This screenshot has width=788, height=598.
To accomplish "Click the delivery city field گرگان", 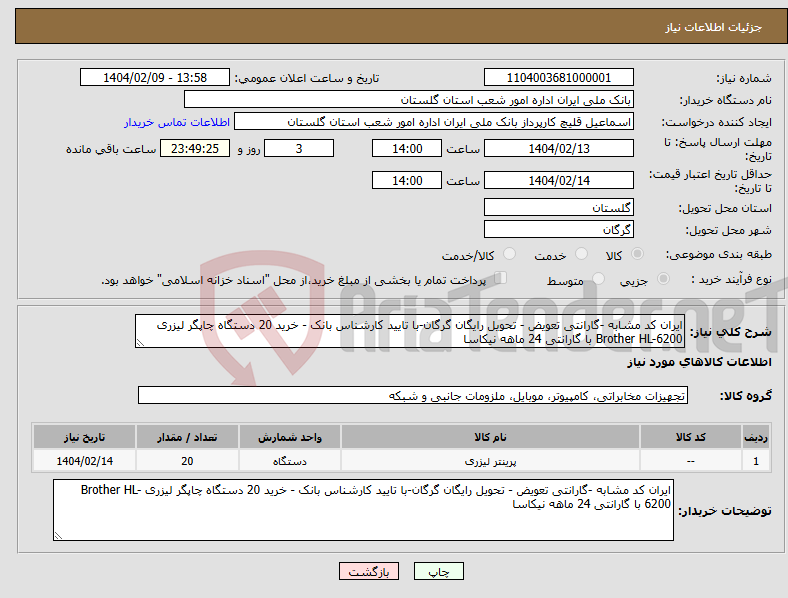I will pos(558,230).
